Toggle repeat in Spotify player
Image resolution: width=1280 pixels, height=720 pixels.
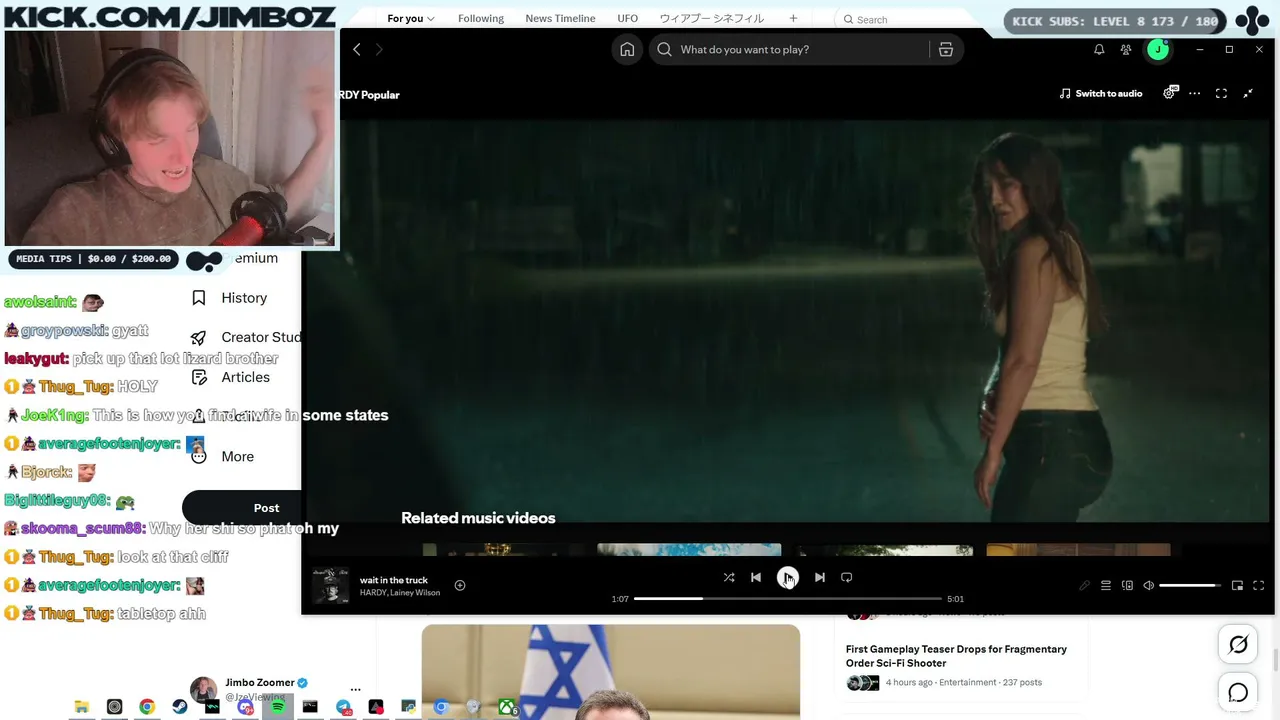[847, 577]
